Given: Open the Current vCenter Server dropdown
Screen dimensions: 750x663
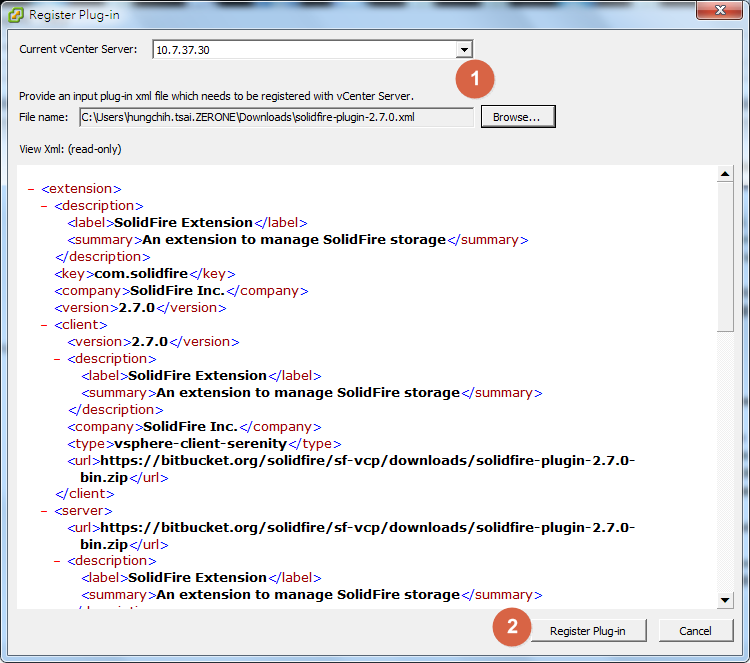Looking at the screenshot, I should (464, 49).
